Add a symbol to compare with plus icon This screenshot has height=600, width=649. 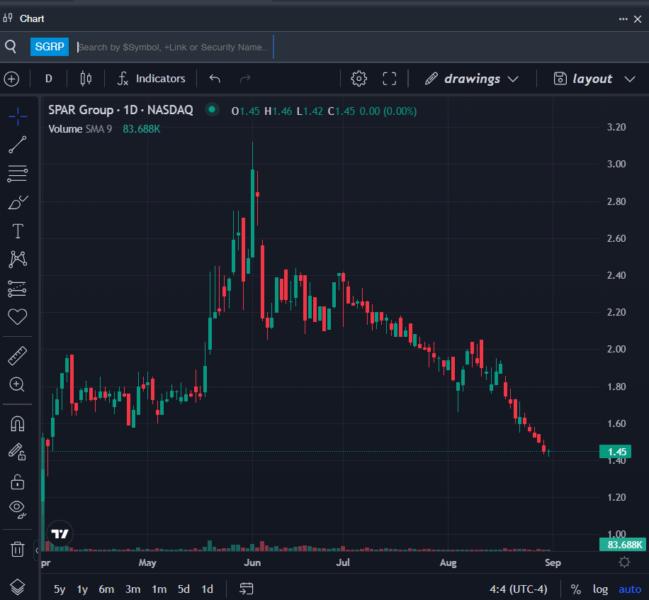(12, 79)
